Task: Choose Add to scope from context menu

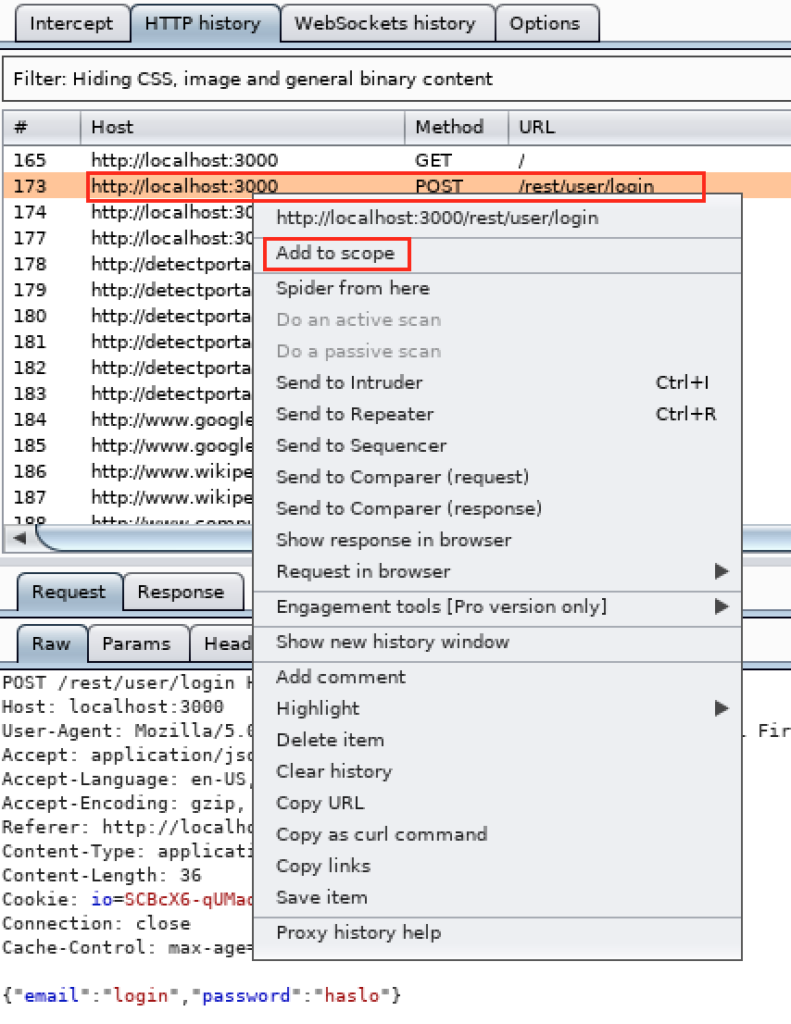Action: point(336,253)
